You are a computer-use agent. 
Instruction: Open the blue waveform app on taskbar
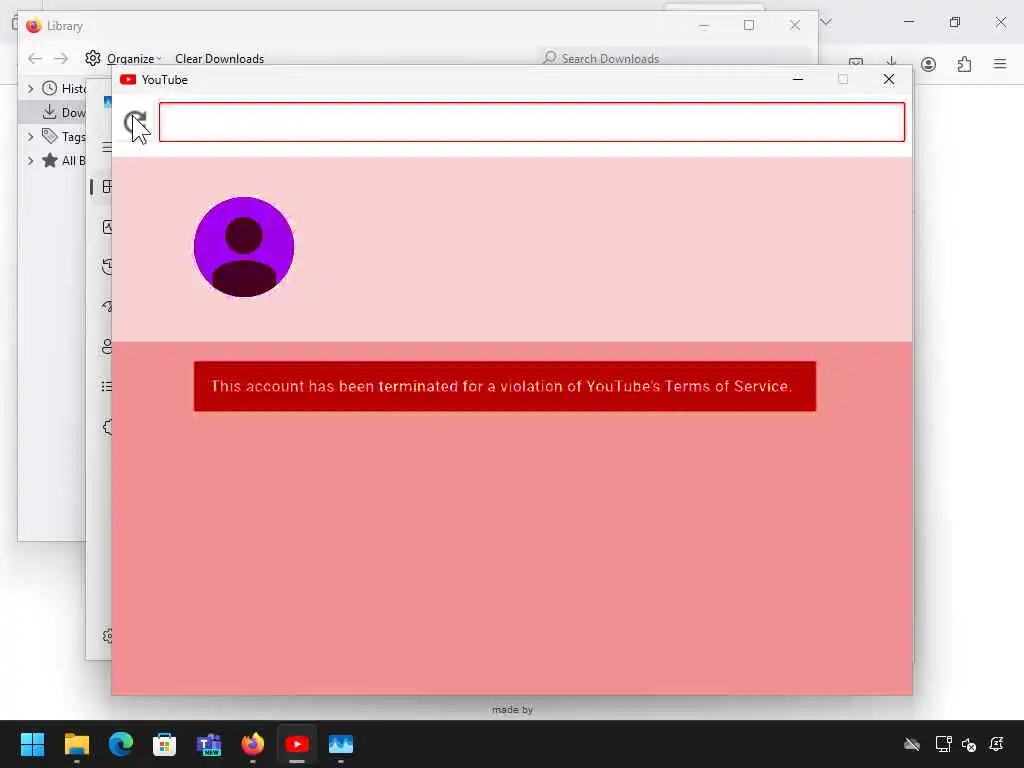[x=341, y=744]
